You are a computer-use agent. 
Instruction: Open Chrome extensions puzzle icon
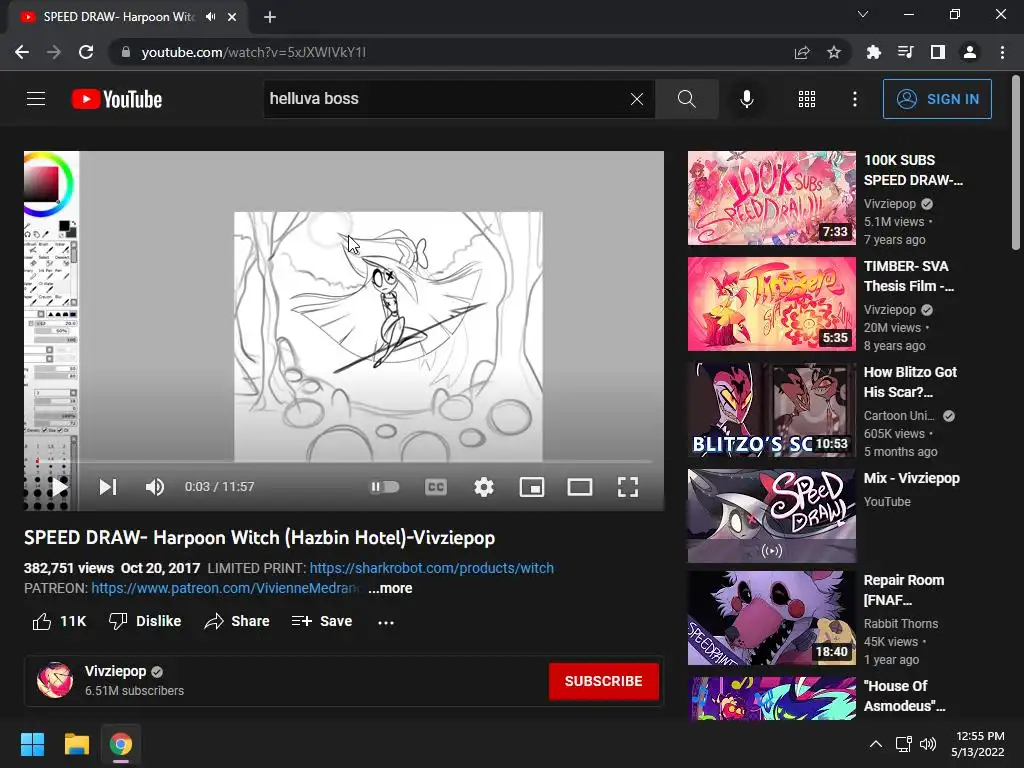[x=873, y=52]
